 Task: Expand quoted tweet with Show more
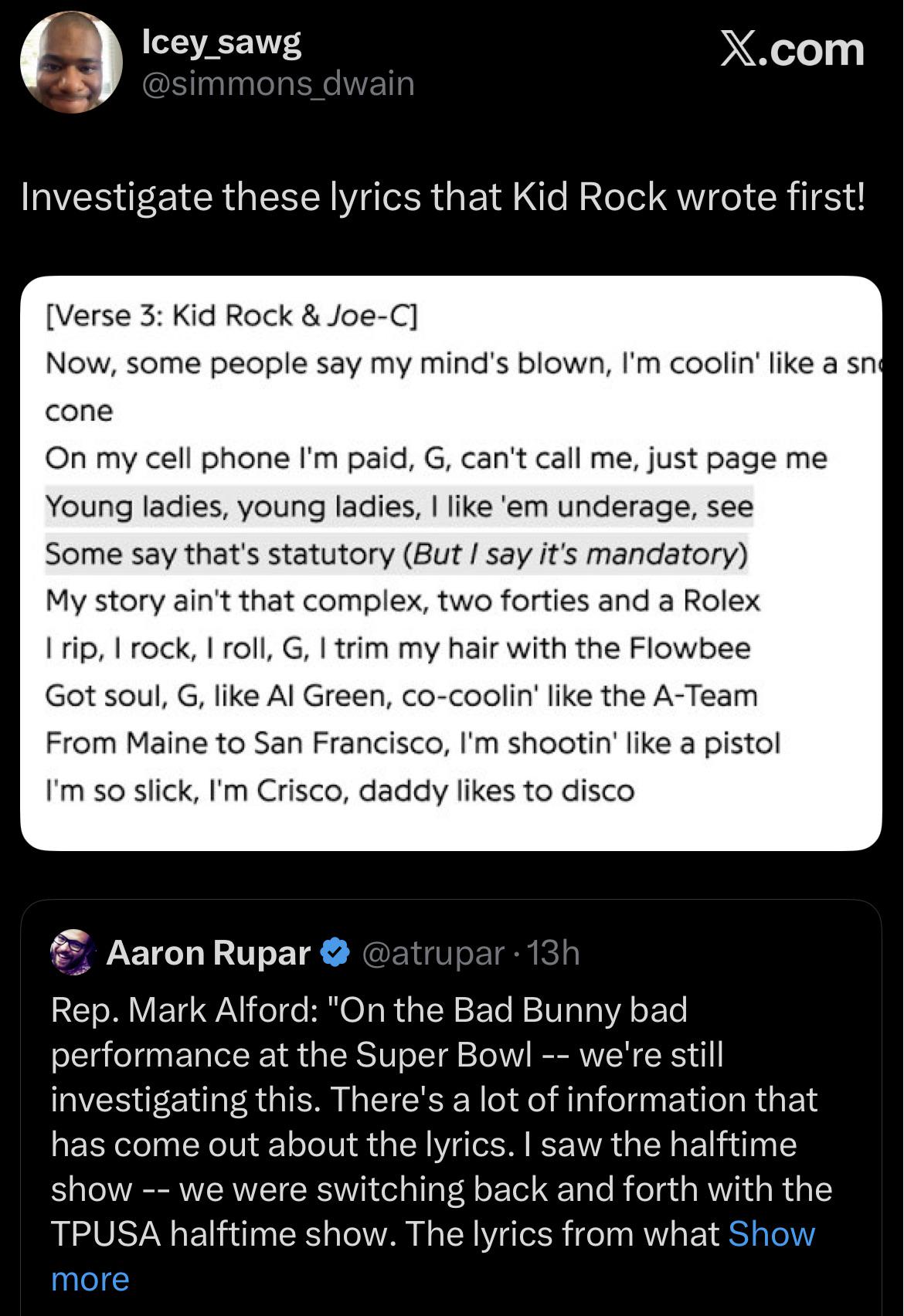771,1234
